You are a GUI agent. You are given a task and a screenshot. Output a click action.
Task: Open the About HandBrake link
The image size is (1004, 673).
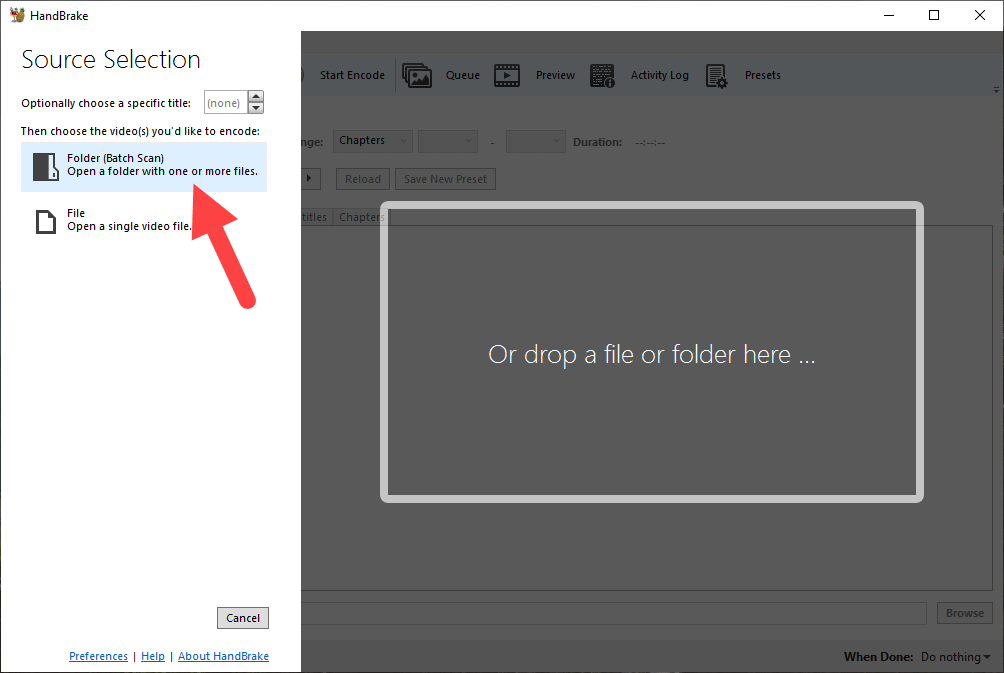click(223, 656)
